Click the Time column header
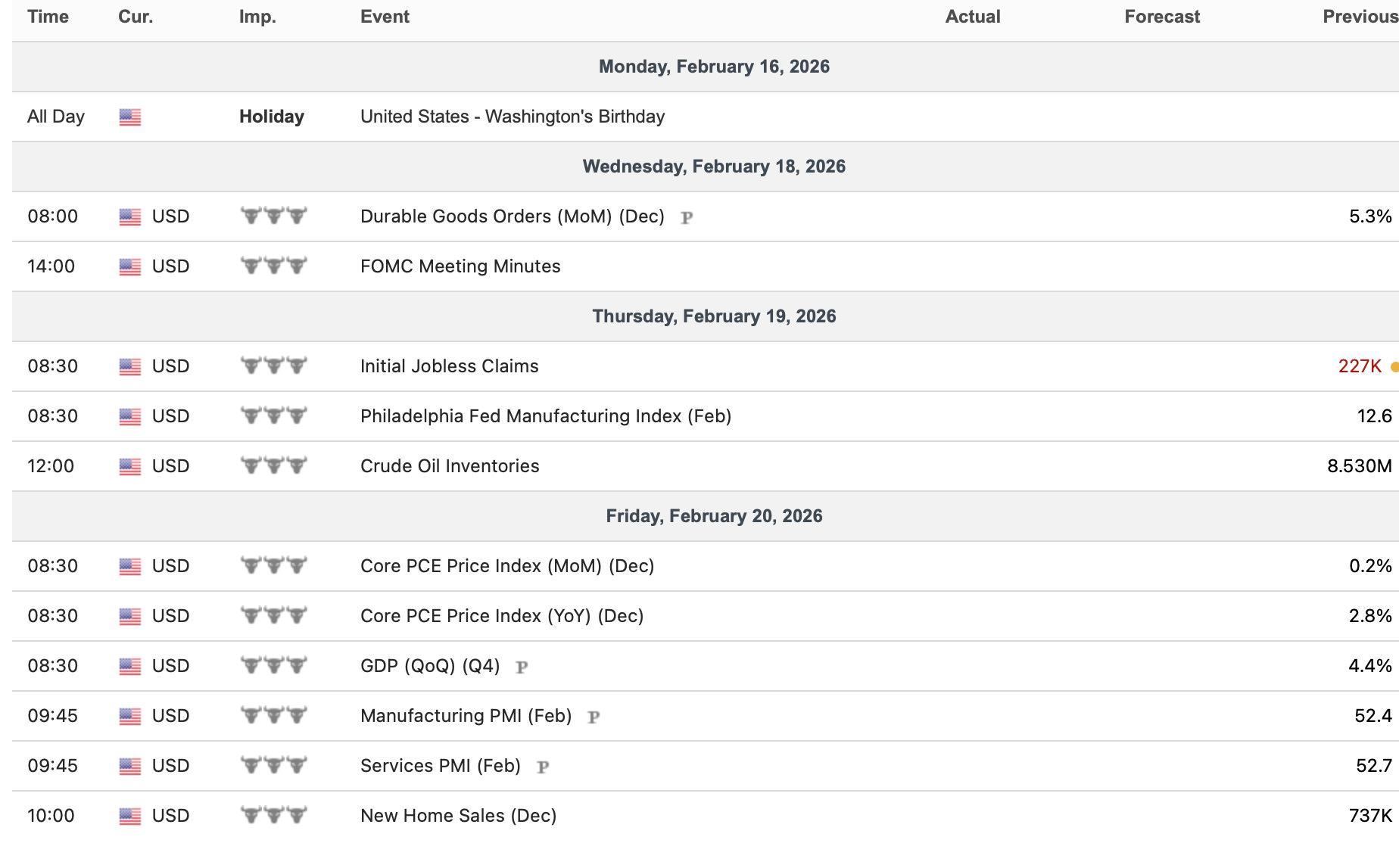This screenshot has height=868, width=1399. (x=48, y=17)
